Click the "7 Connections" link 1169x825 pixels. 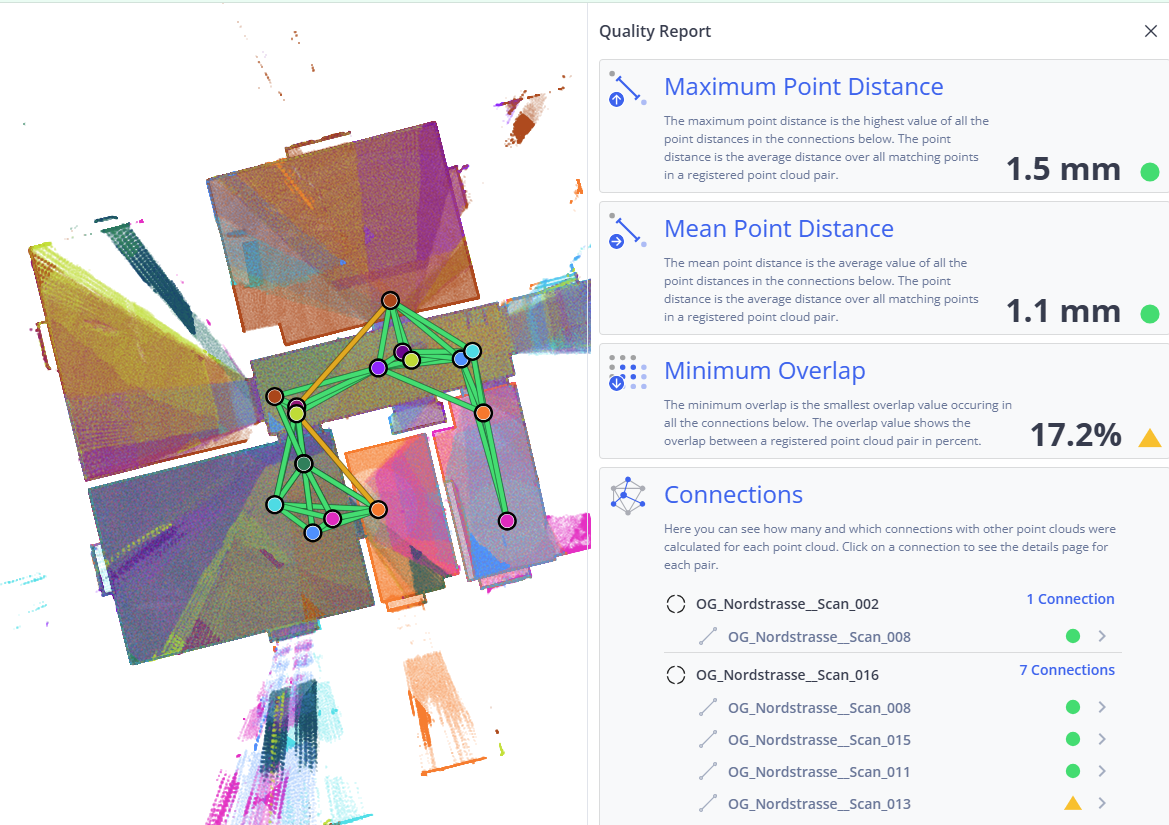(1066, 670)
